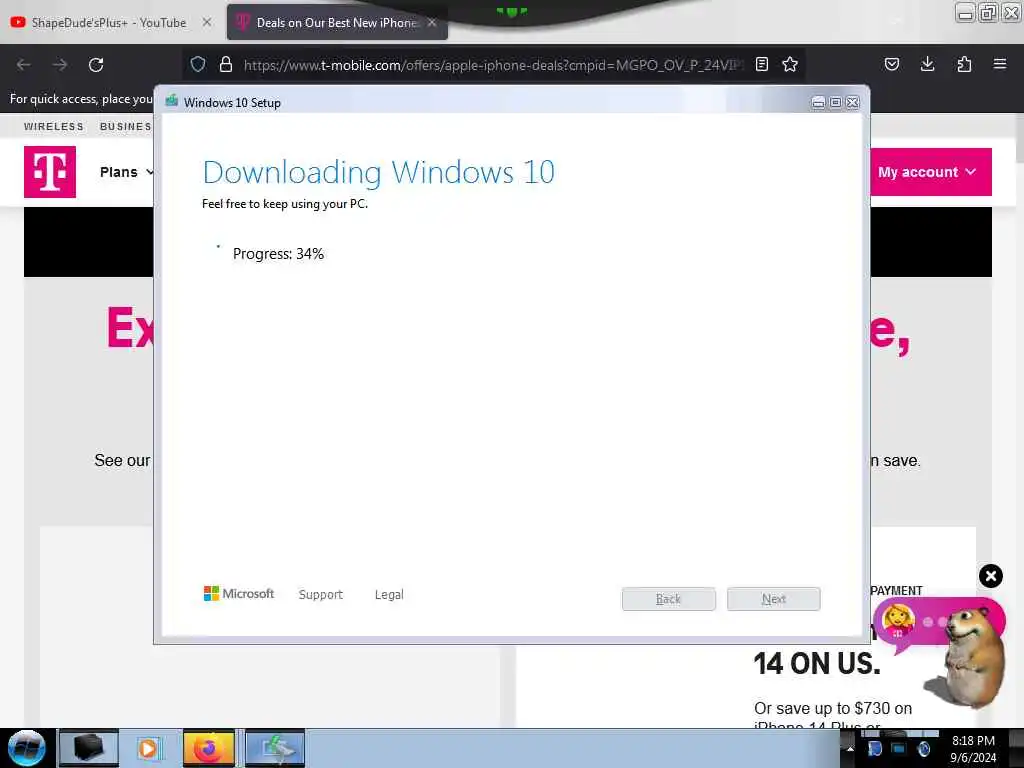The image size is (1024, 768).
Task: Click the T-Mobile logo
Action: (x=50, y=172)
